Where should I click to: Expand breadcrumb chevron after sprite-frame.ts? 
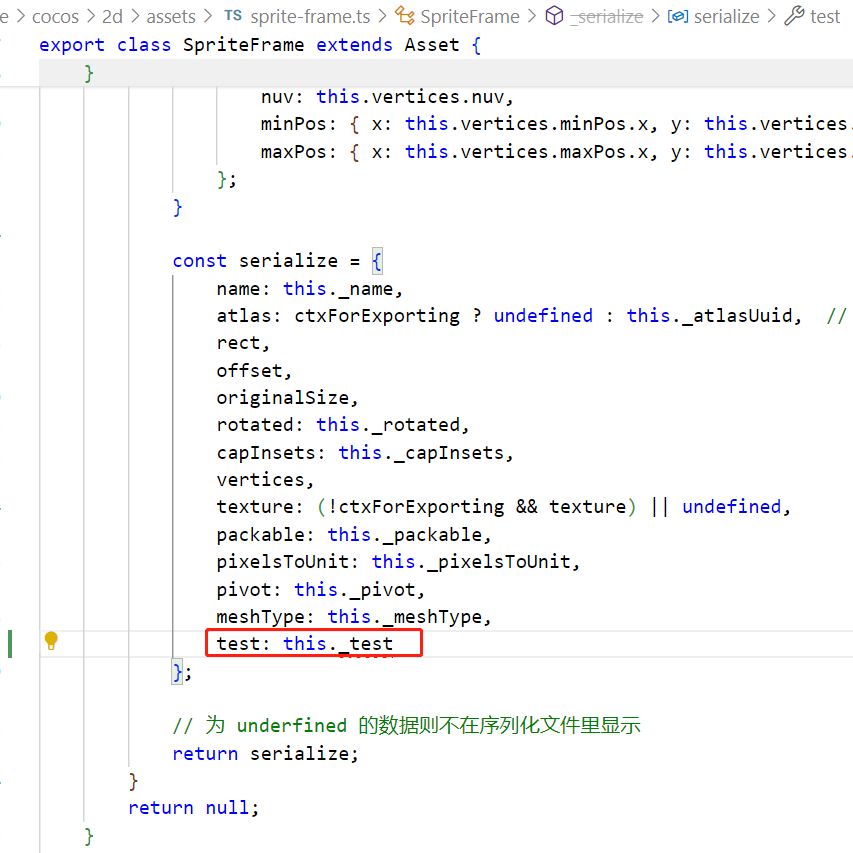click(382, 16)
